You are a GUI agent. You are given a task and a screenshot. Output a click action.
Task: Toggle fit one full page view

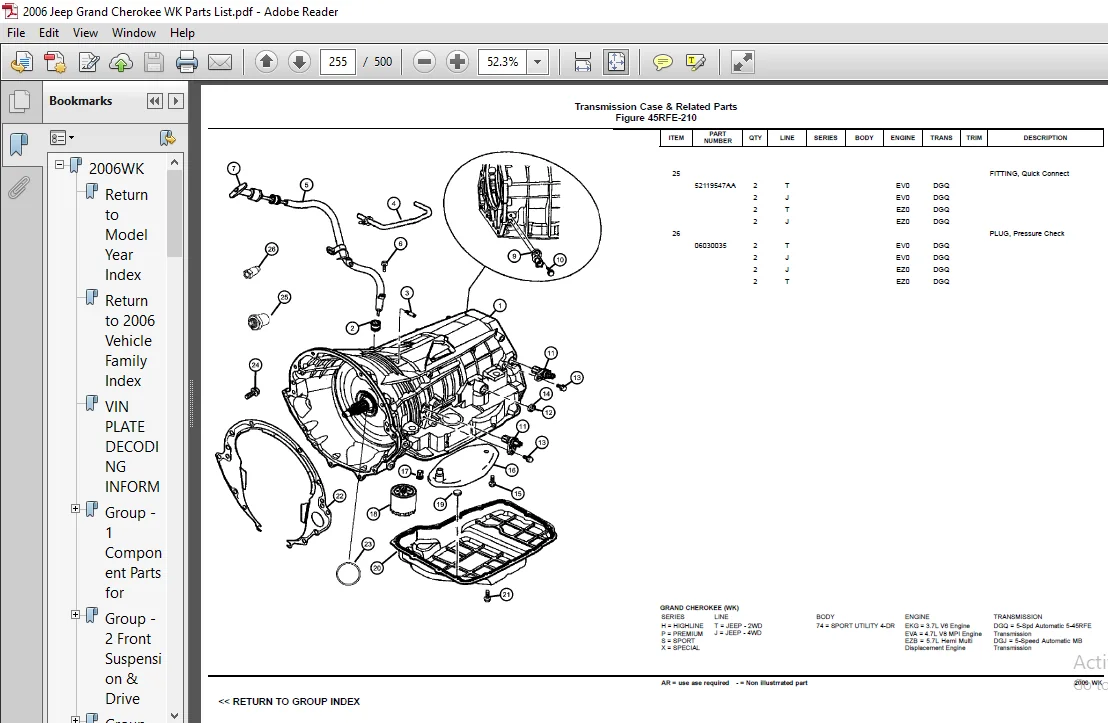616,62
